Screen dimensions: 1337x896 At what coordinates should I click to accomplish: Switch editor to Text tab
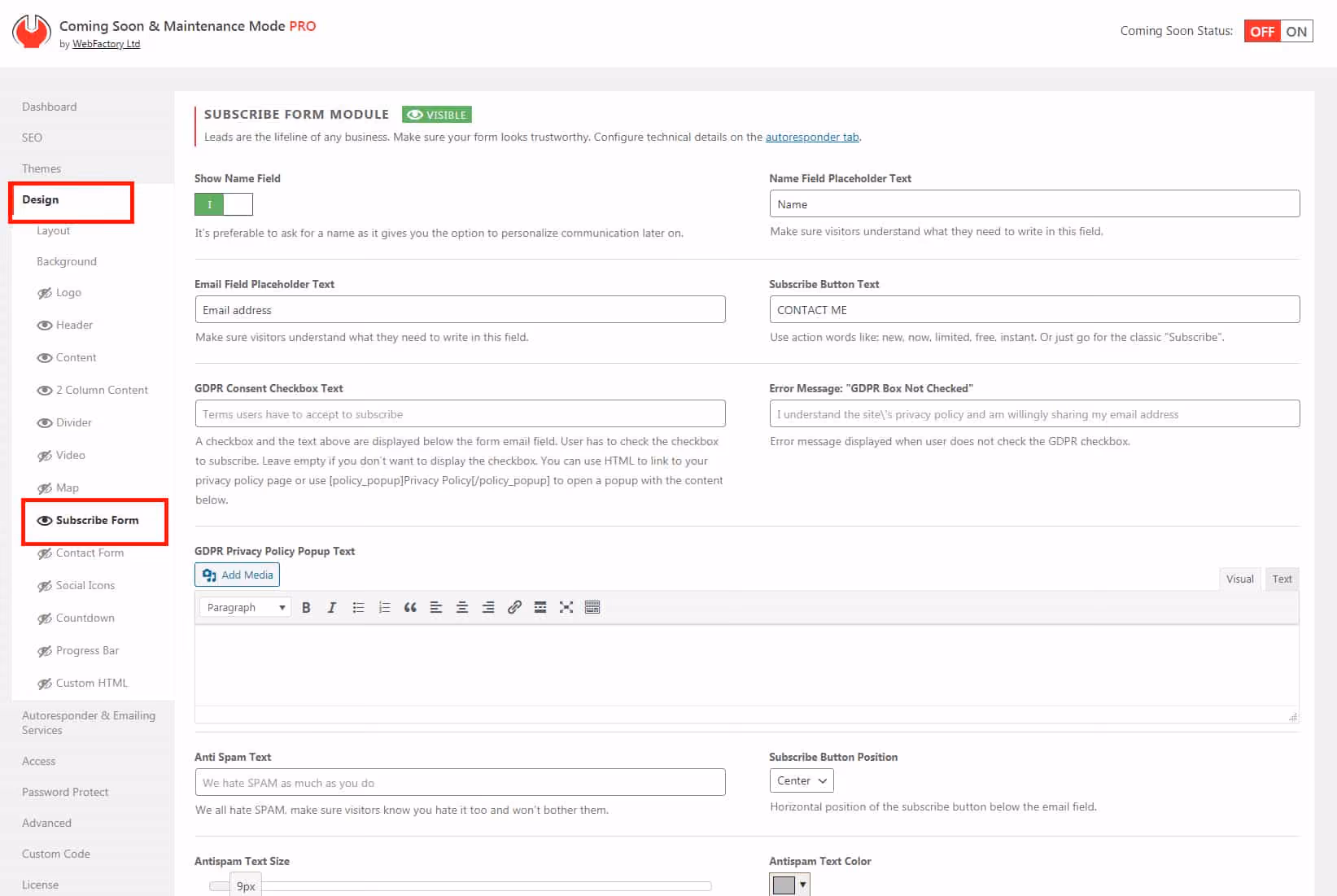1282,579
